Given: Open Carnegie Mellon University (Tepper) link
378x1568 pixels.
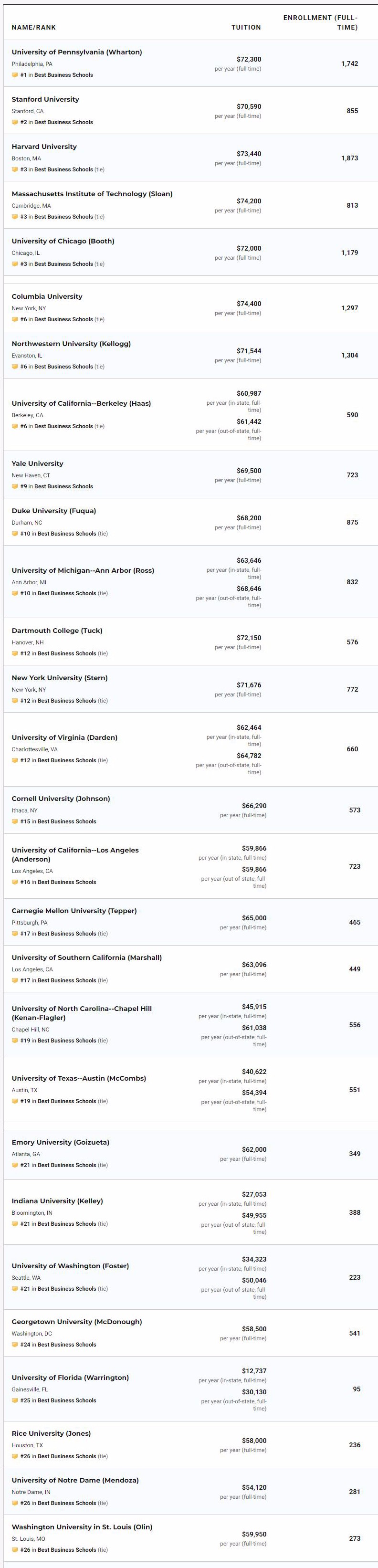Looking at the screenshot, I should [x=74, y=911].
